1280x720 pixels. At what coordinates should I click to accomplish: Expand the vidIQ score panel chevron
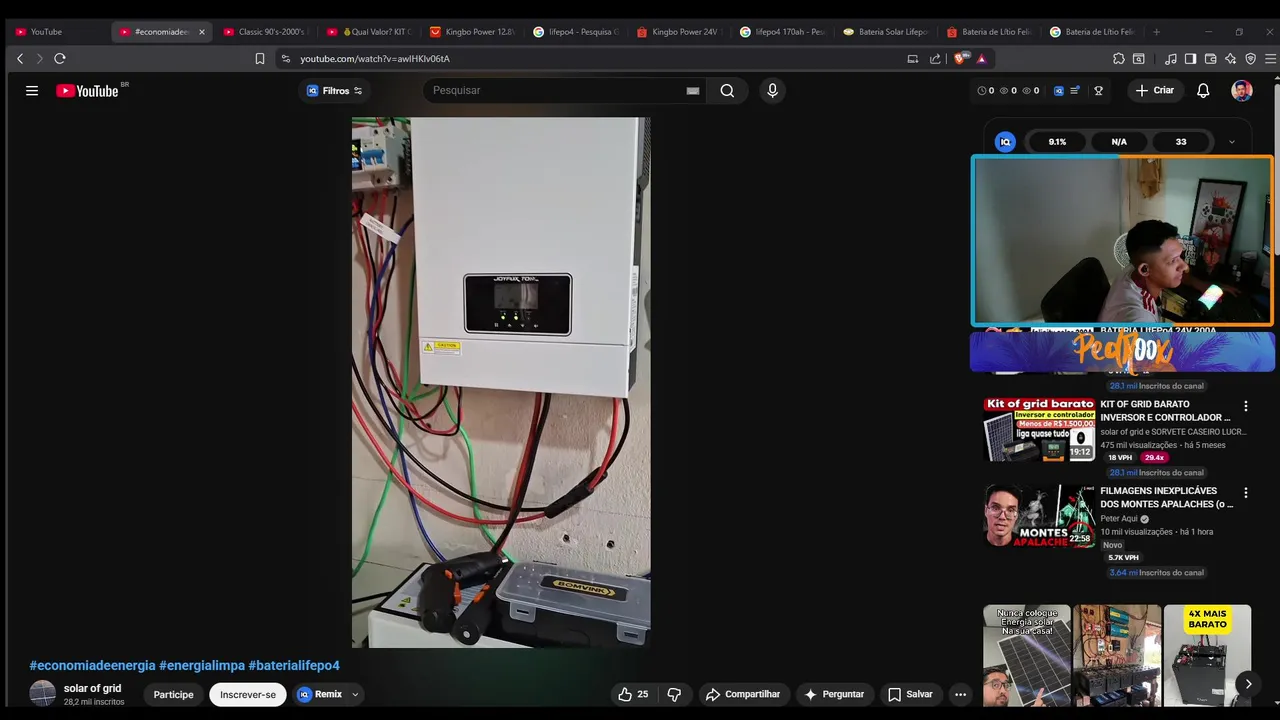click(x=1232, y=142)
